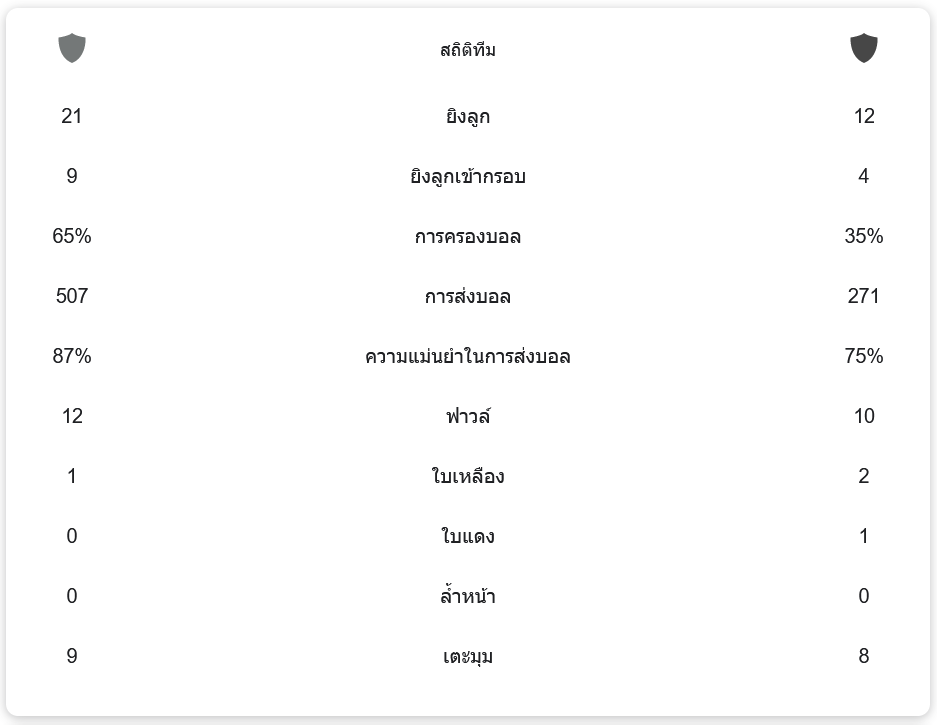This screenshot has width=937, height=725.
Task: Select the ใบแดง stat label
Action: (468, 537)
